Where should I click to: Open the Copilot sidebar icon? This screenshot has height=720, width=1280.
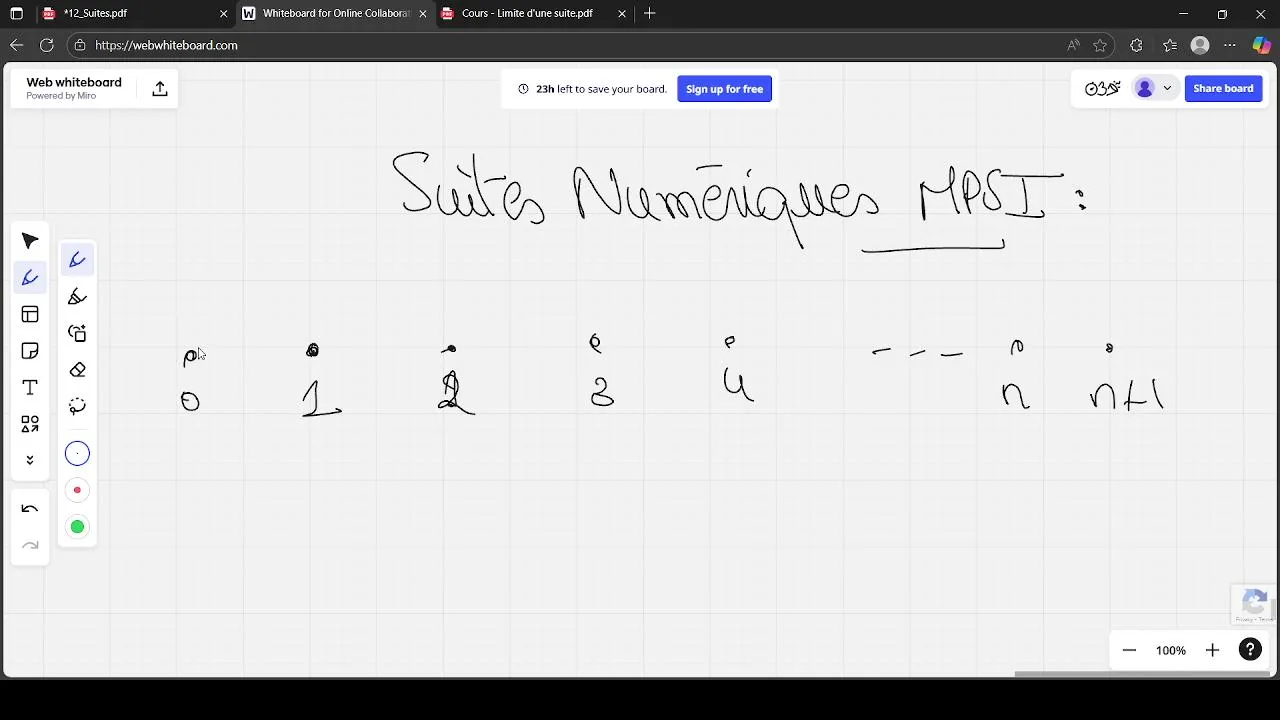(1262, 45)
